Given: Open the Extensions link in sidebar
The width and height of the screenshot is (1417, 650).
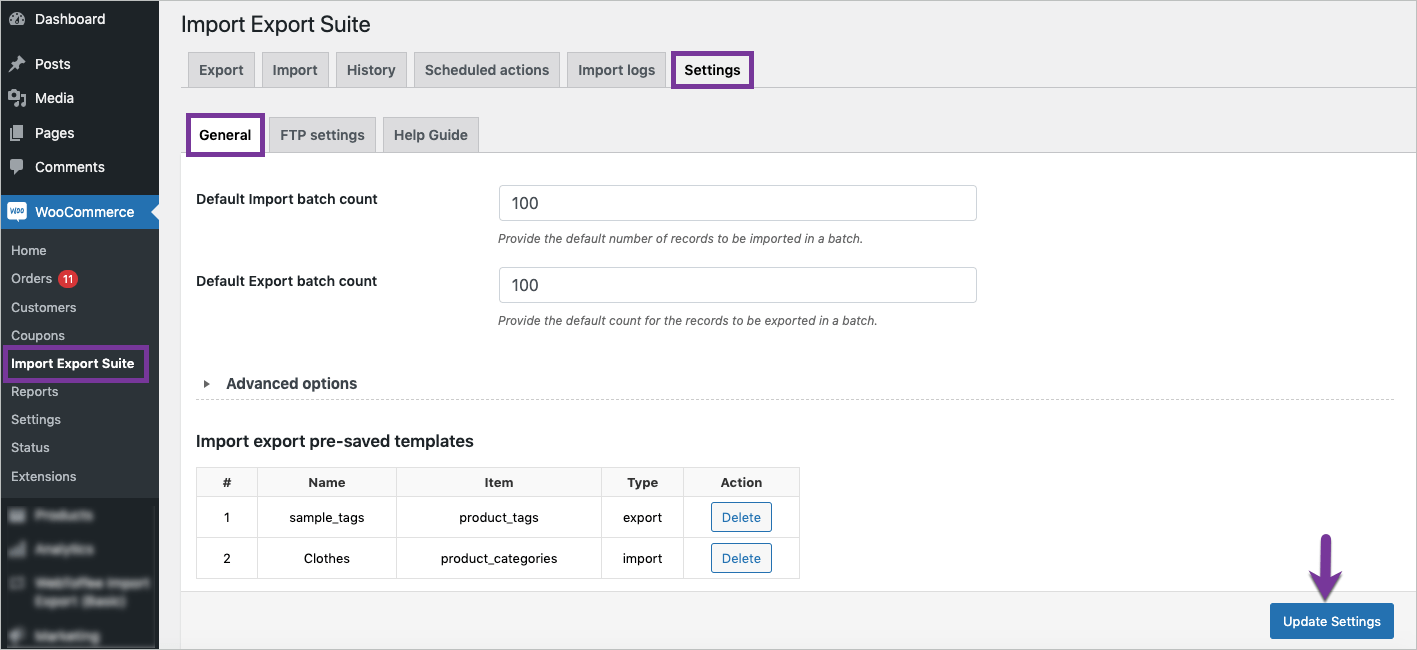Looking at the screenshot, I should pyautogui.click(x=43, y=476).
